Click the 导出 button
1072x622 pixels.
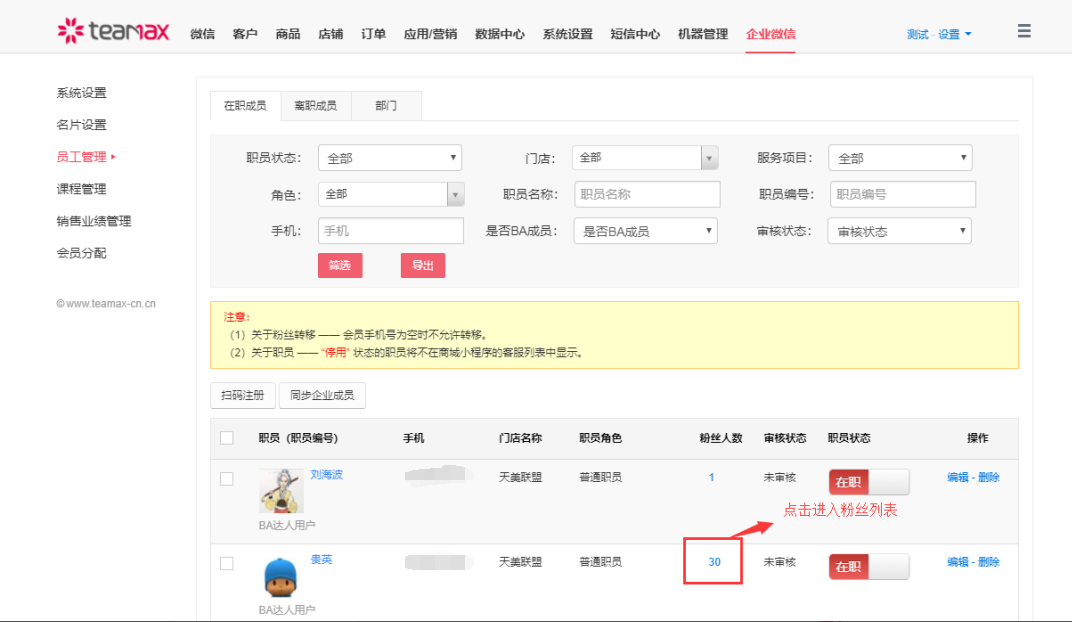click(423, 265)
